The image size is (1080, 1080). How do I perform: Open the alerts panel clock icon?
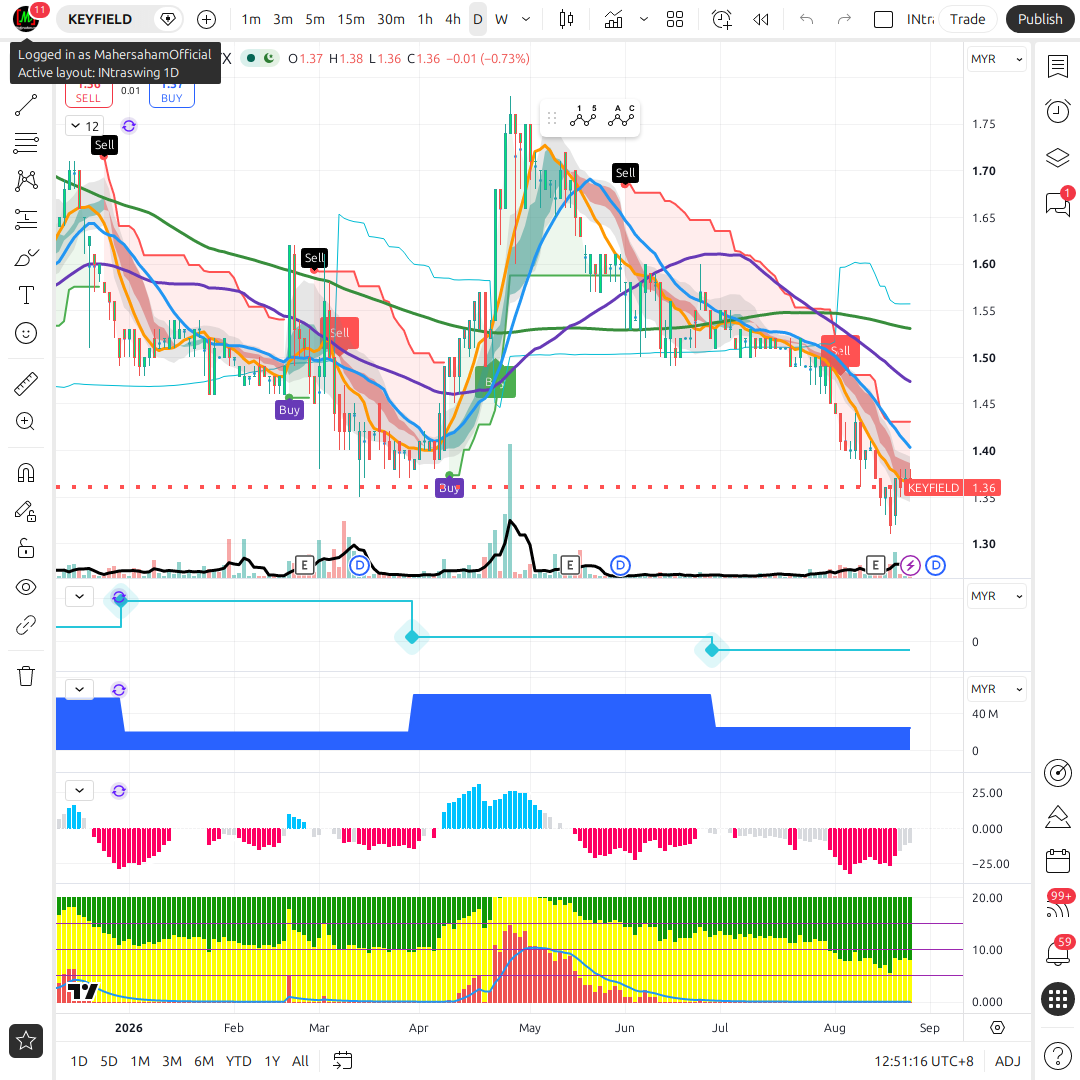[x=1057, y=112]
